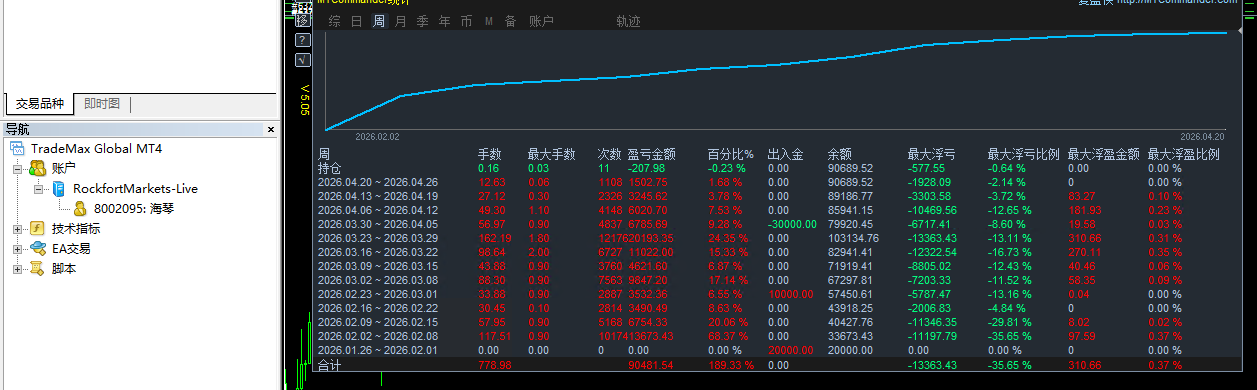
Task: Click the 最大浮亏 column header
Action: click(x=932, y=155)
